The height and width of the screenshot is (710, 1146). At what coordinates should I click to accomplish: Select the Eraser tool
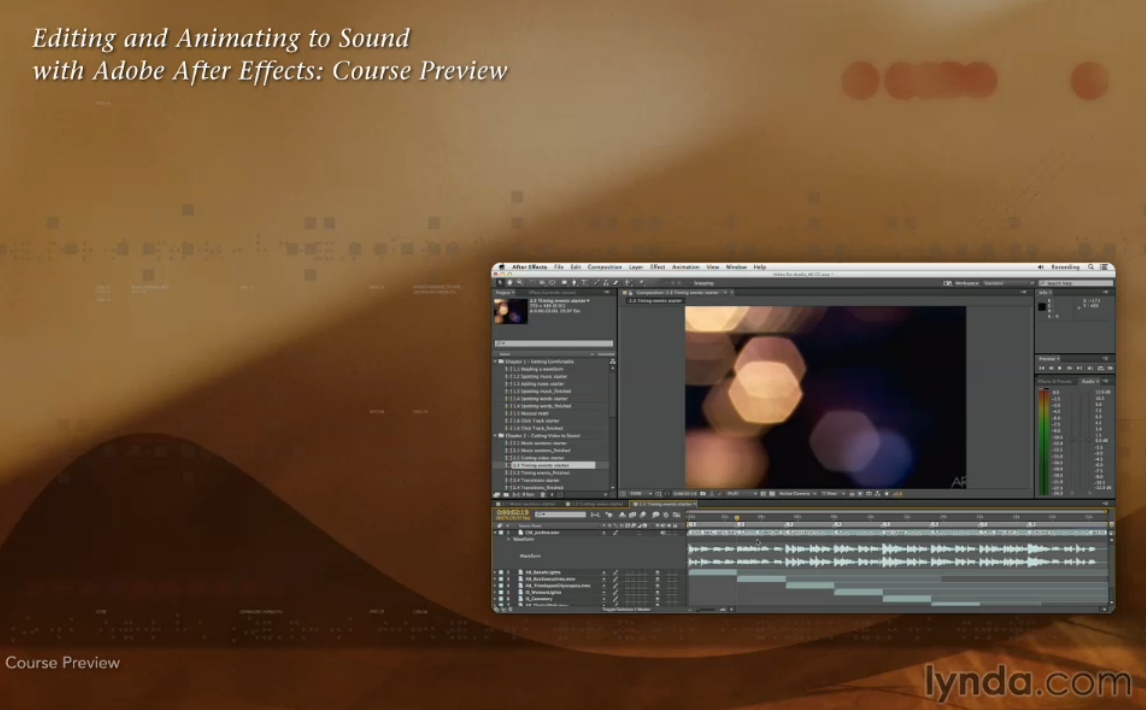tap(615, 283)
